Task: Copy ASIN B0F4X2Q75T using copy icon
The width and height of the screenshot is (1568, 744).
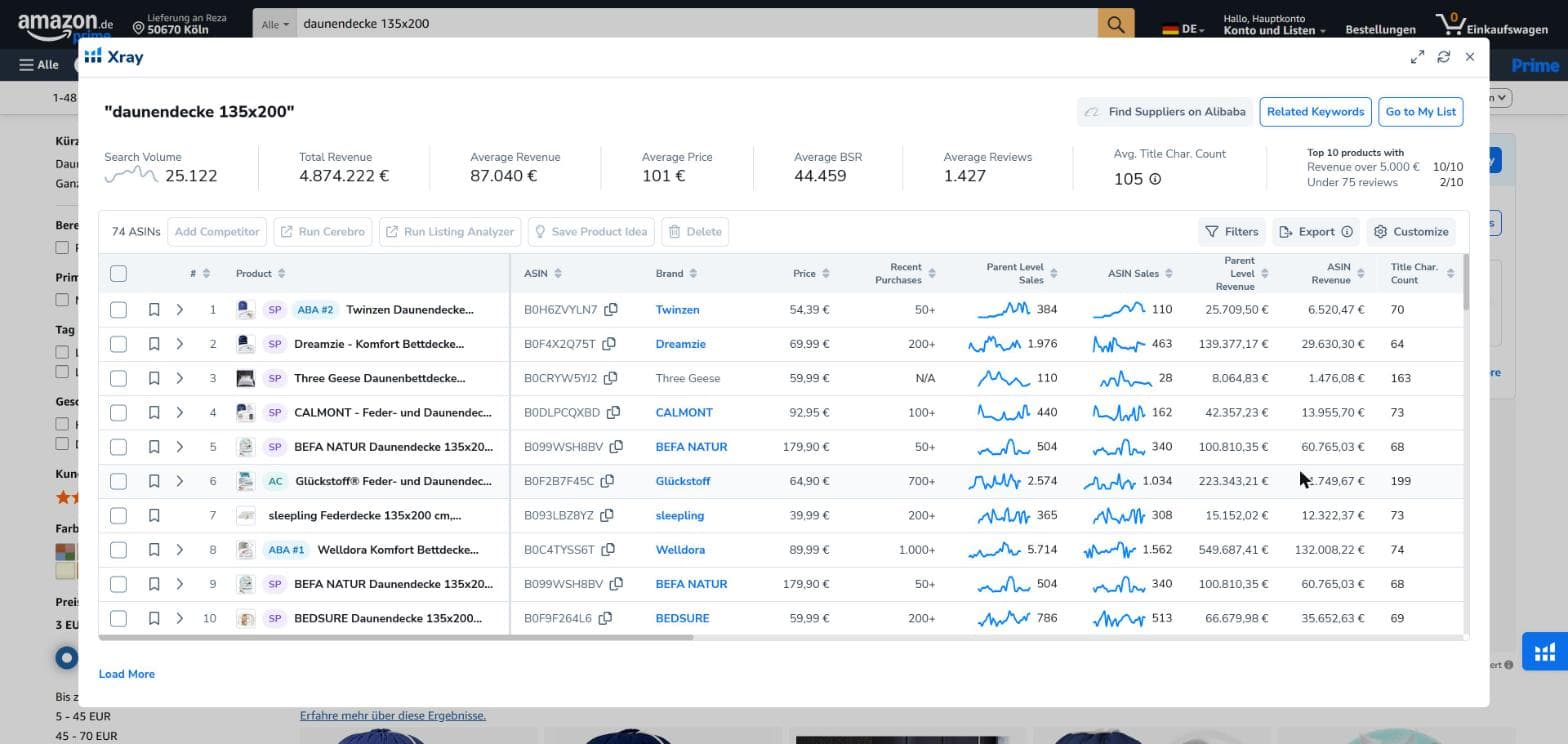Action: [608, 344]
